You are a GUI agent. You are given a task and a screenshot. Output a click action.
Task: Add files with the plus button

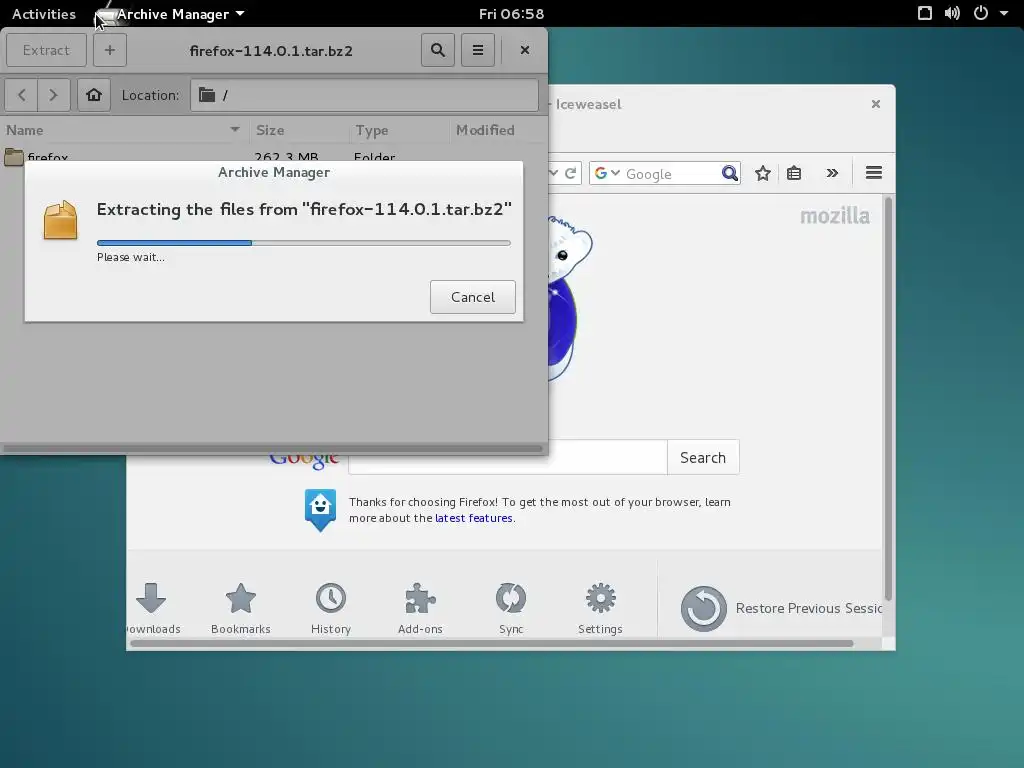pos(110,50)
